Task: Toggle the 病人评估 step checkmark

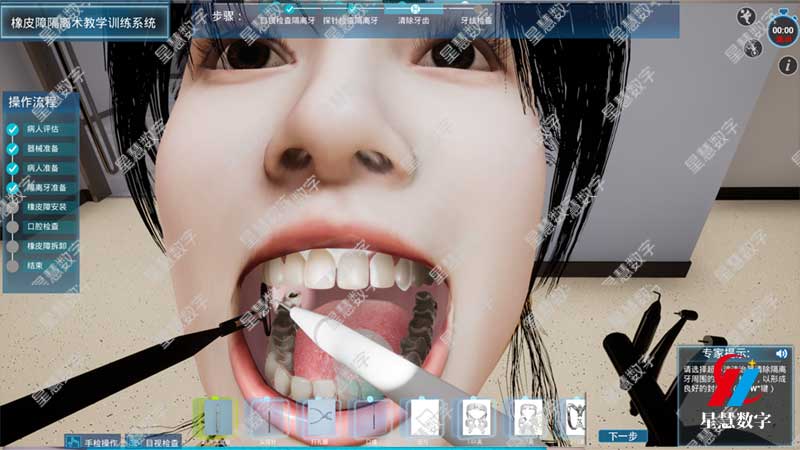Action: point(12,129)
